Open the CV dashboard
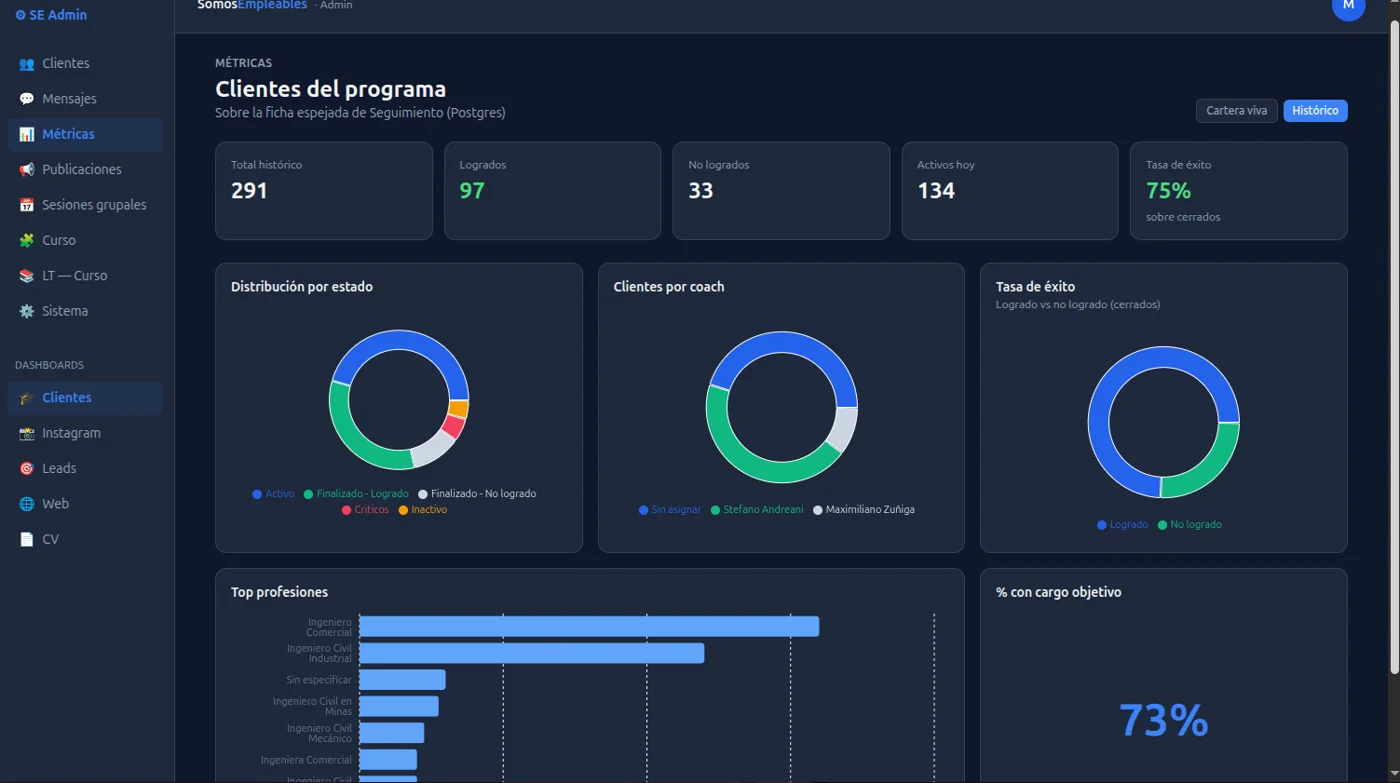The height and width of the screenshot is (783, 1400). [85, 539]
